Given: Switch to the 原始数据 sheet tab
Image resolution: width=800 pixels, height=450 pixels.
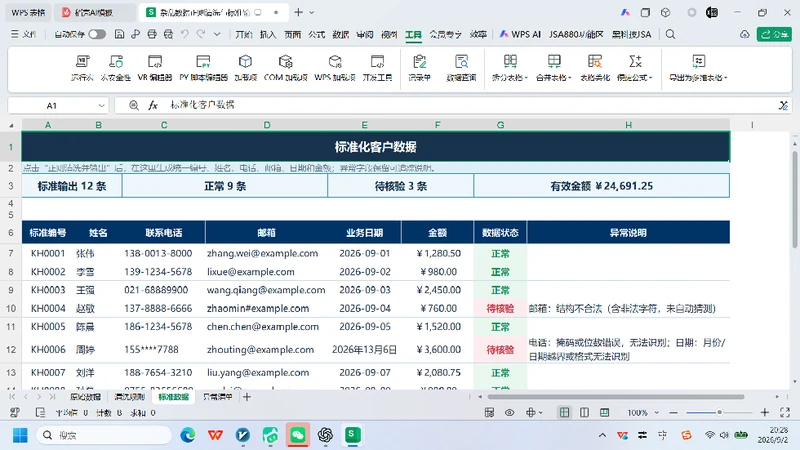Looking at the screenshot, I should (x=85, y=396).
